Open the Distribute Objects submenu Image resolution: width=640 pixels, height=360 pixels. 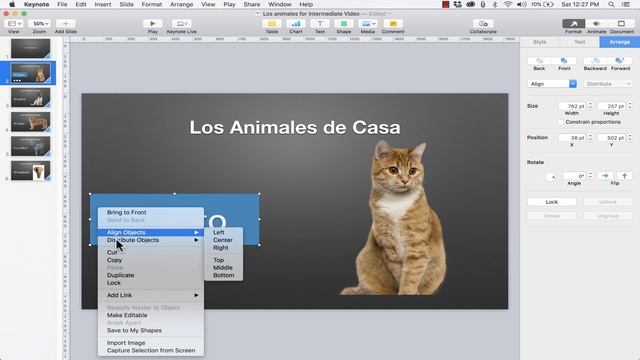[151, 240]
